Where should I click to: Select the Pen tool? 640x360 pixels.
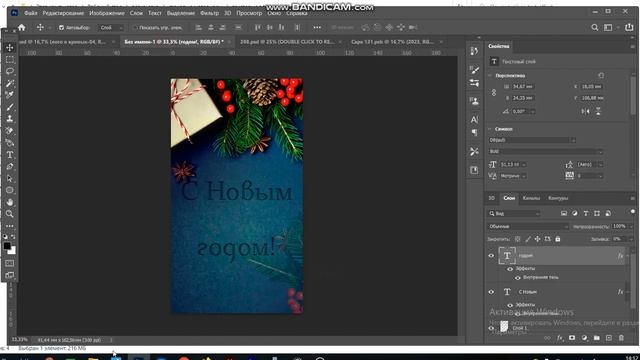(10, 167)
